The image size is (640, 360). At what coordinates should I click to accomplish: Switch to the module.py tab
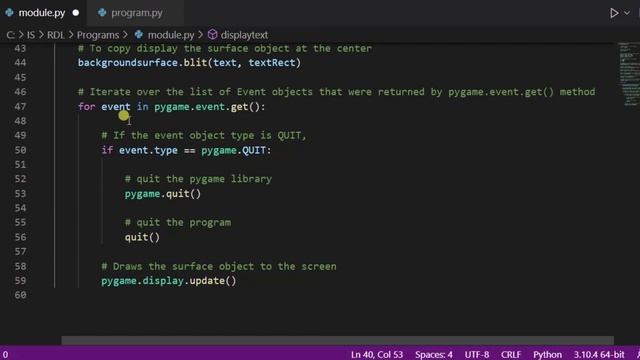42,13
